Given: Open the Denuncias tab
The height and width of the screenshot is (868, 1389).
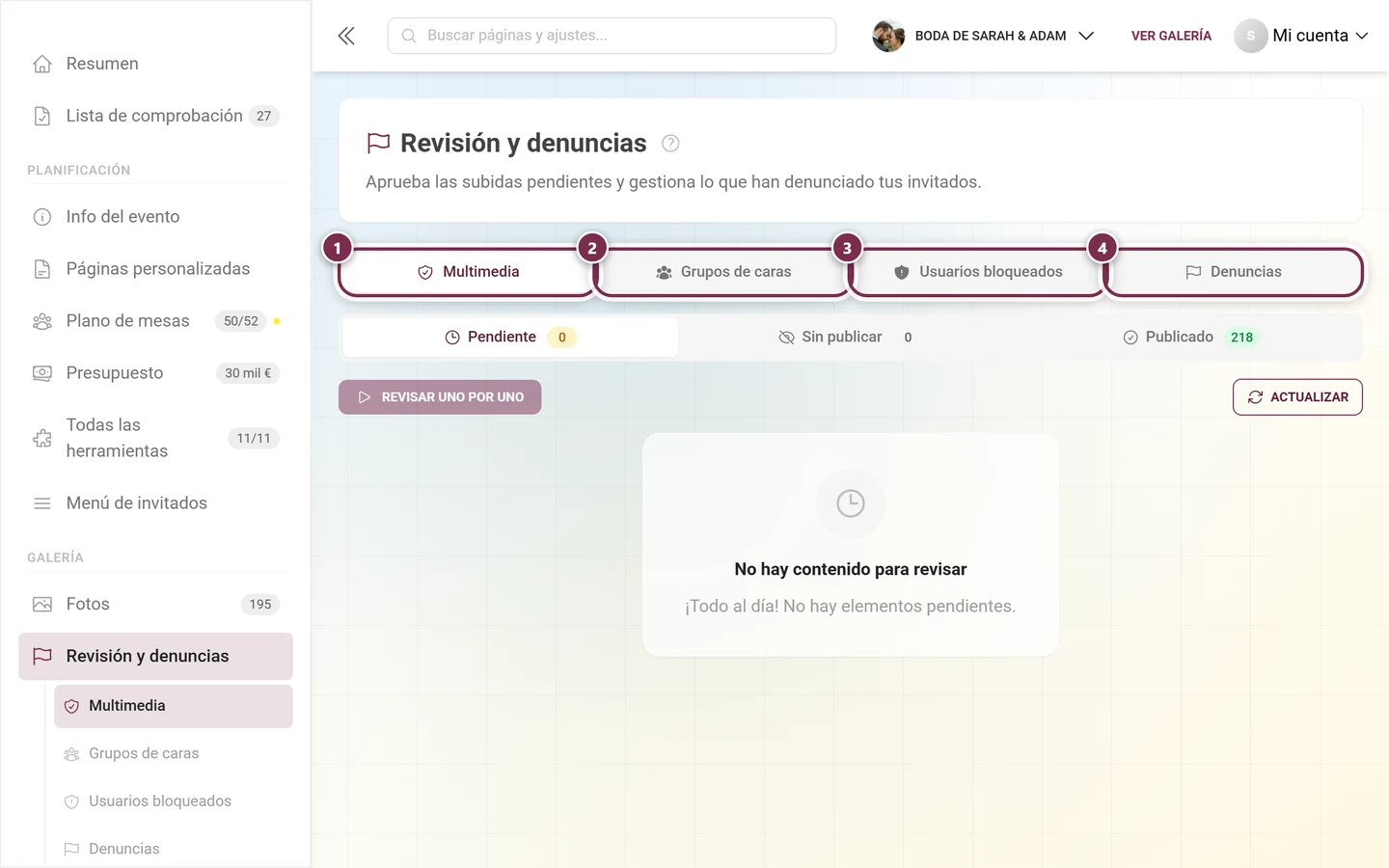Looking at the screenshot, I should click(x=1234, y=272).
